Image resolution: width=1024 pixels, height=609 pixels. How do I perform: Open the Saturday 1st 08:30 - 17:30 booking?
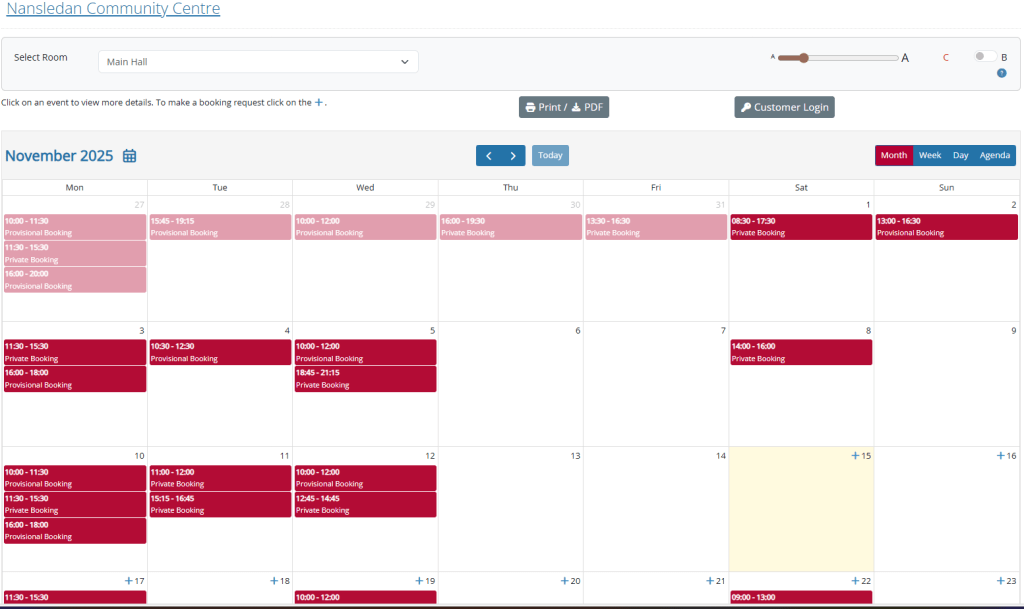click(800, 227)
